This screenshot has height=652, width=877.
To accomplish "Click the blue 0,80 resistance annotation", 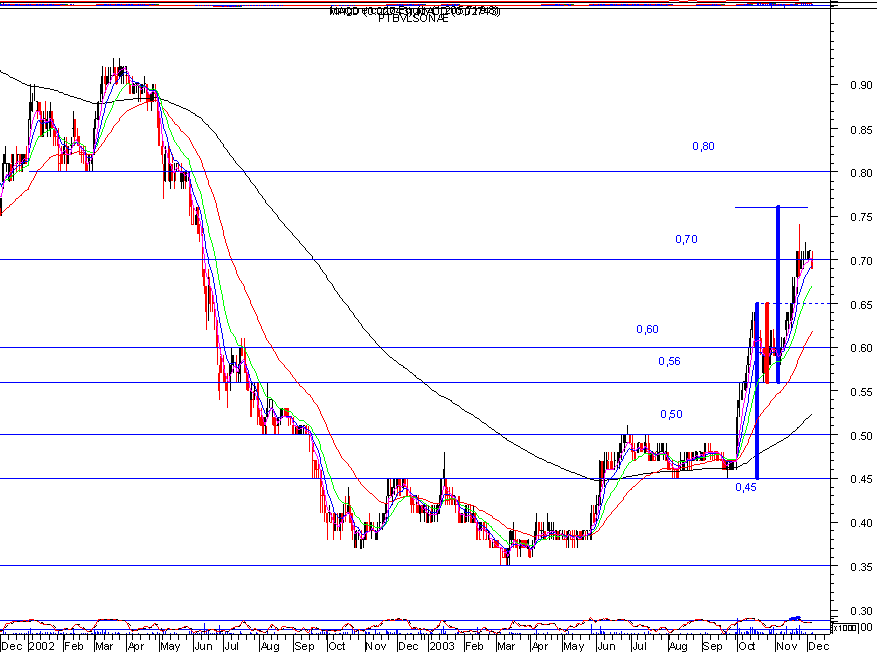I will pos(703,147).
